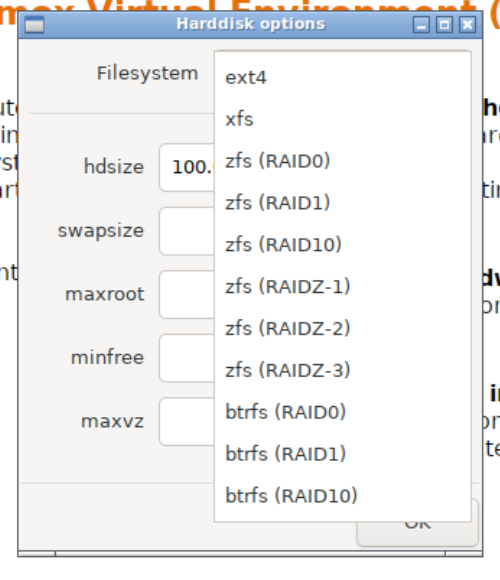Maximize the Harddisk options dialog
The height and width of the screenshot is (580, 500).
(x=444, y=25)
